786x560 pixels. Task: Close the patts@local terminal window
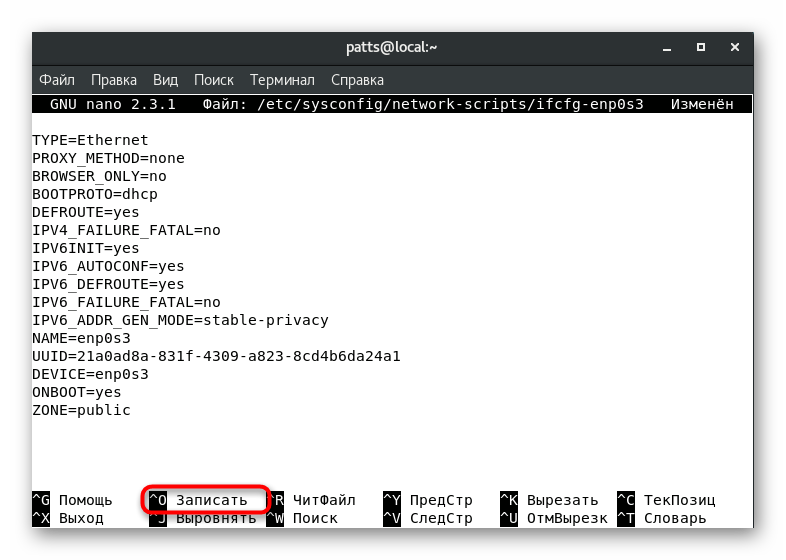(734, 47)
